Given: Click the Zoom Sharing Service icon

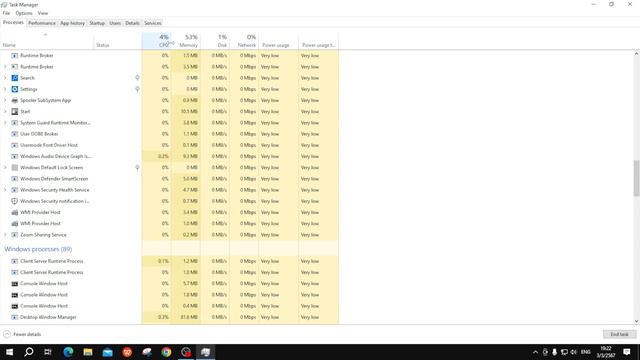Looking at the screenshot, I should (x=15, y=235).
